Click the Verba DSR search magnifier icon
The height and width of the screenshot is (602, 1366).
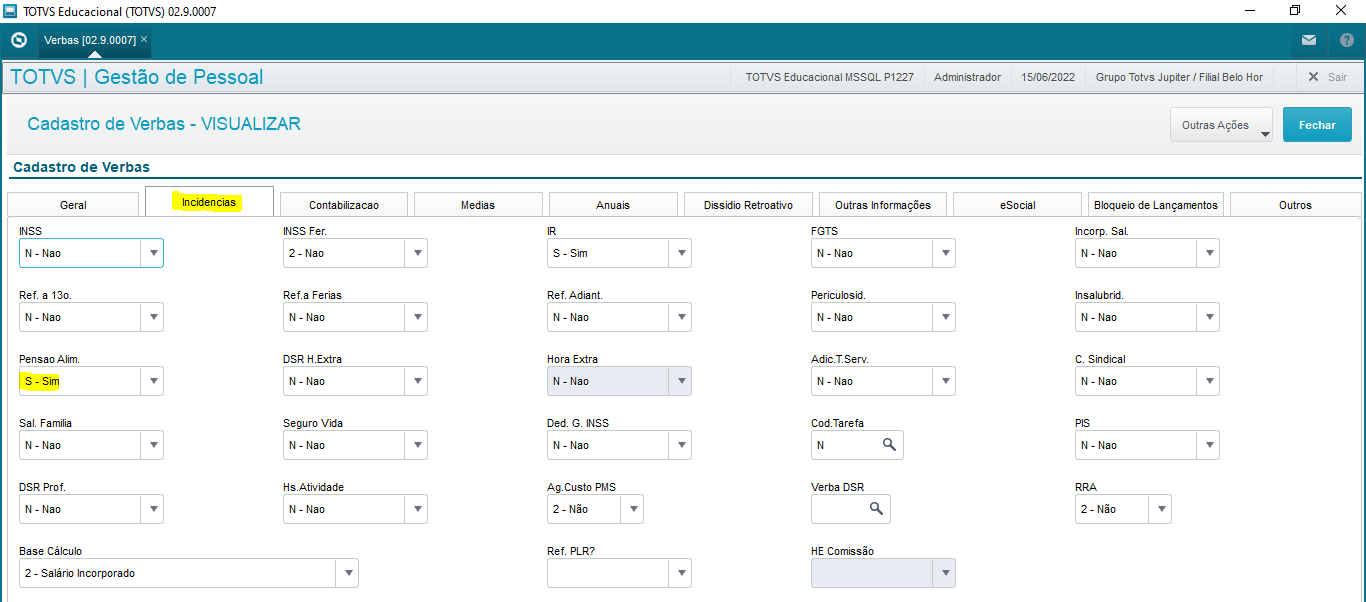coord(876,509)
